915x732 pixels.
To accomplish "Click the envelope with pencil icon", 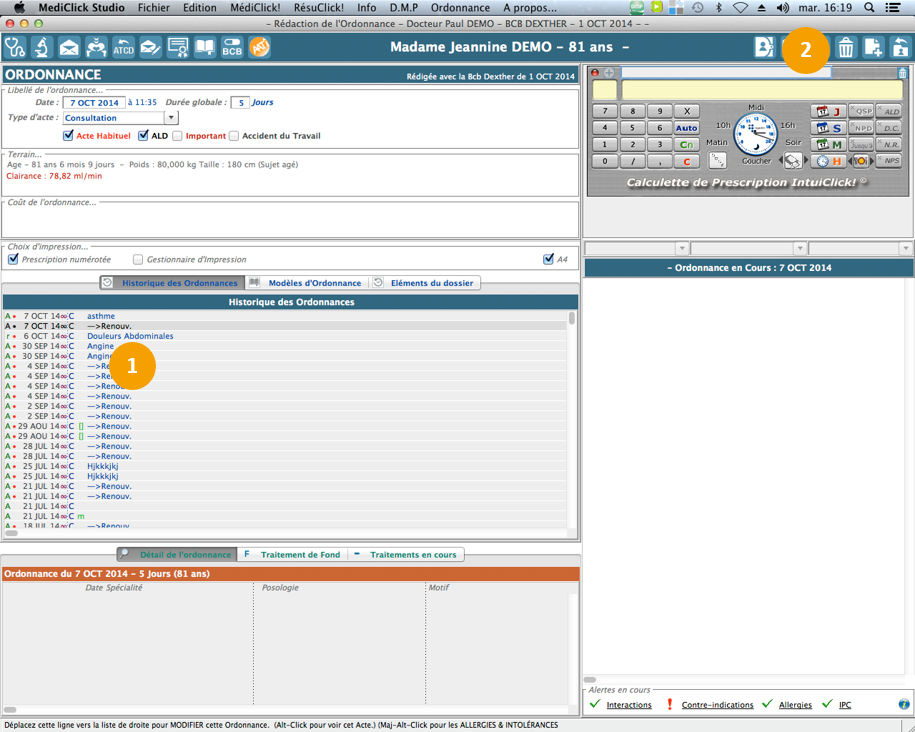I will pyautogui.click(x=151, y=47).
